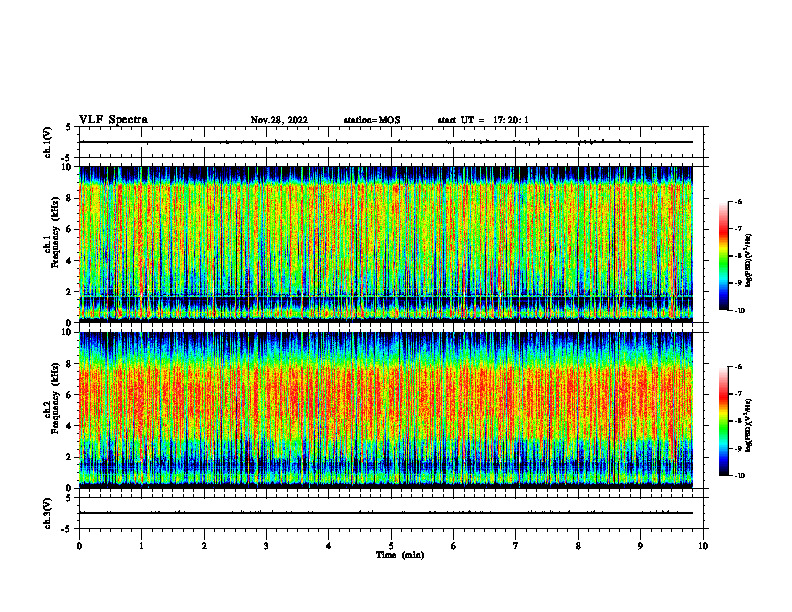792x612 pixels.
Task: Click the time axis tick label "6"
Action: (x=454, y=546)
